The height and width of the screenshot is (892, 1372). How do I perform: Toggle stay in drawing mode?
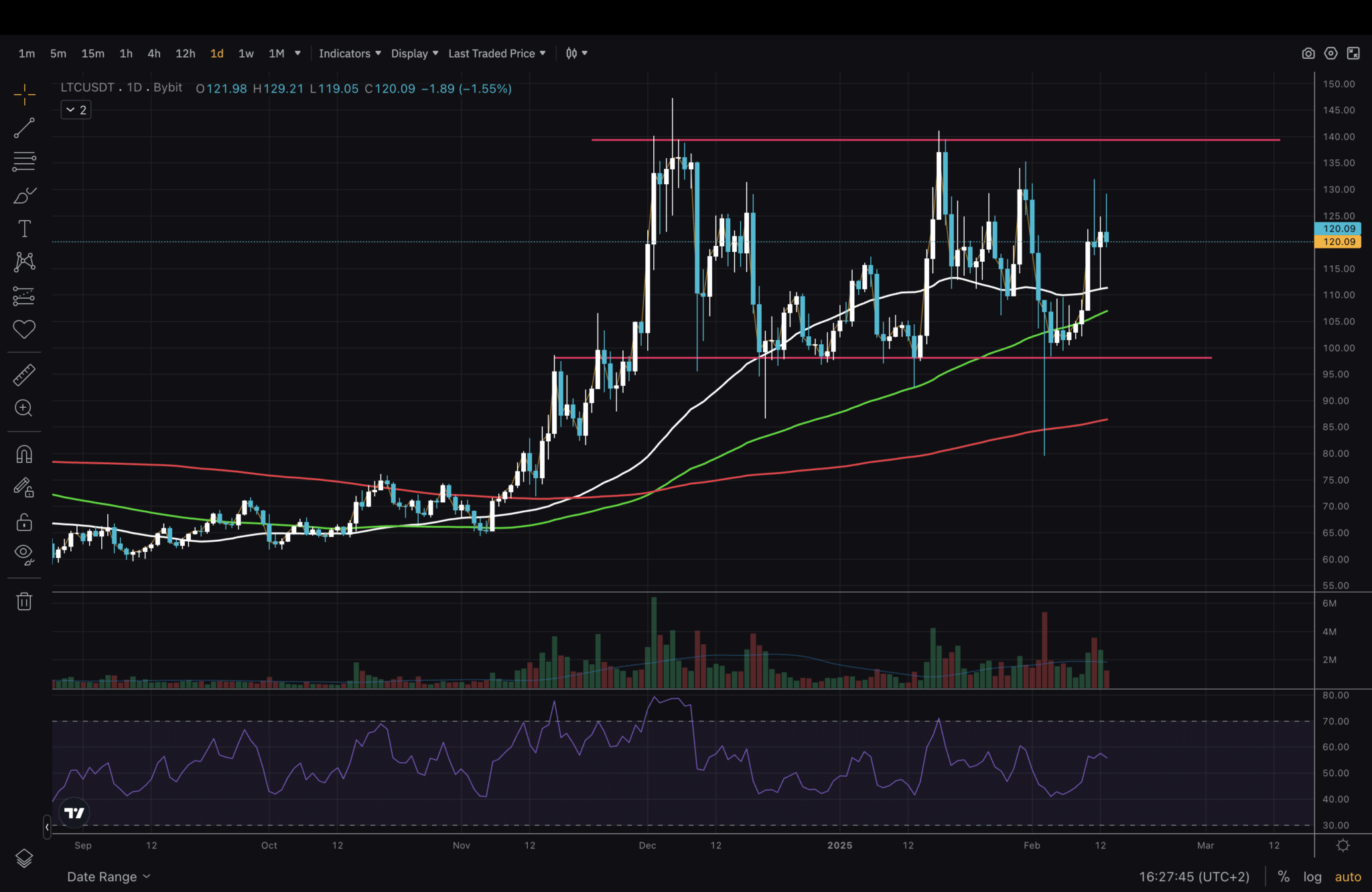[24, 488]
